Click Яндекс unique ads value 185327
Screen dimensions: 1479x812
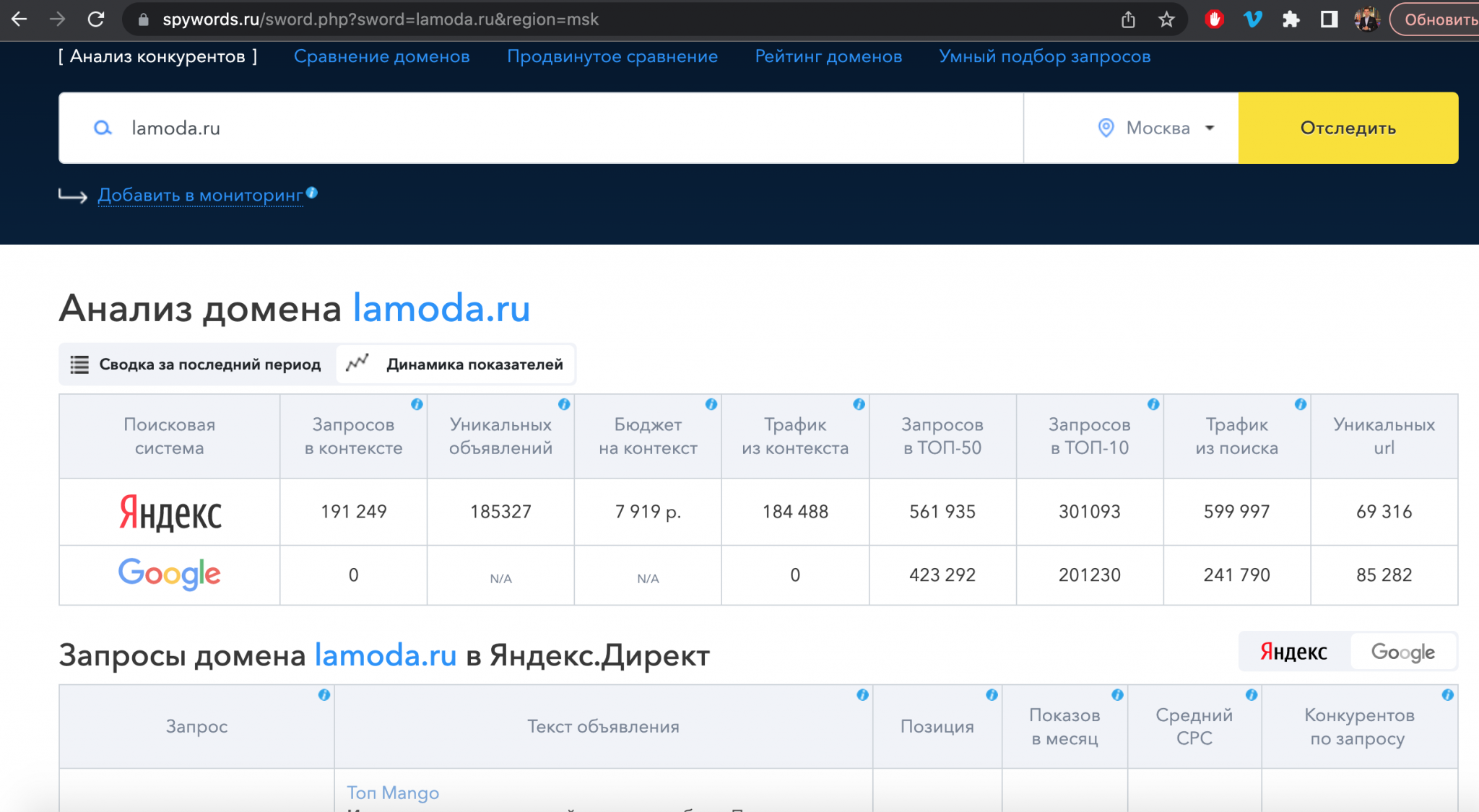pos(500,512)
